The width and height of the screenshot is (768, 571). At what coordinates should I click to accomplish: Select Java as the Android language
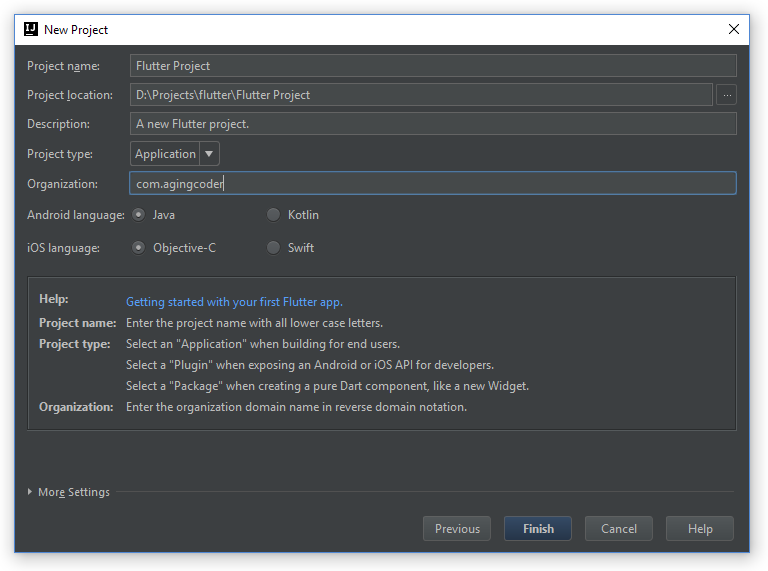click(139, 215)
